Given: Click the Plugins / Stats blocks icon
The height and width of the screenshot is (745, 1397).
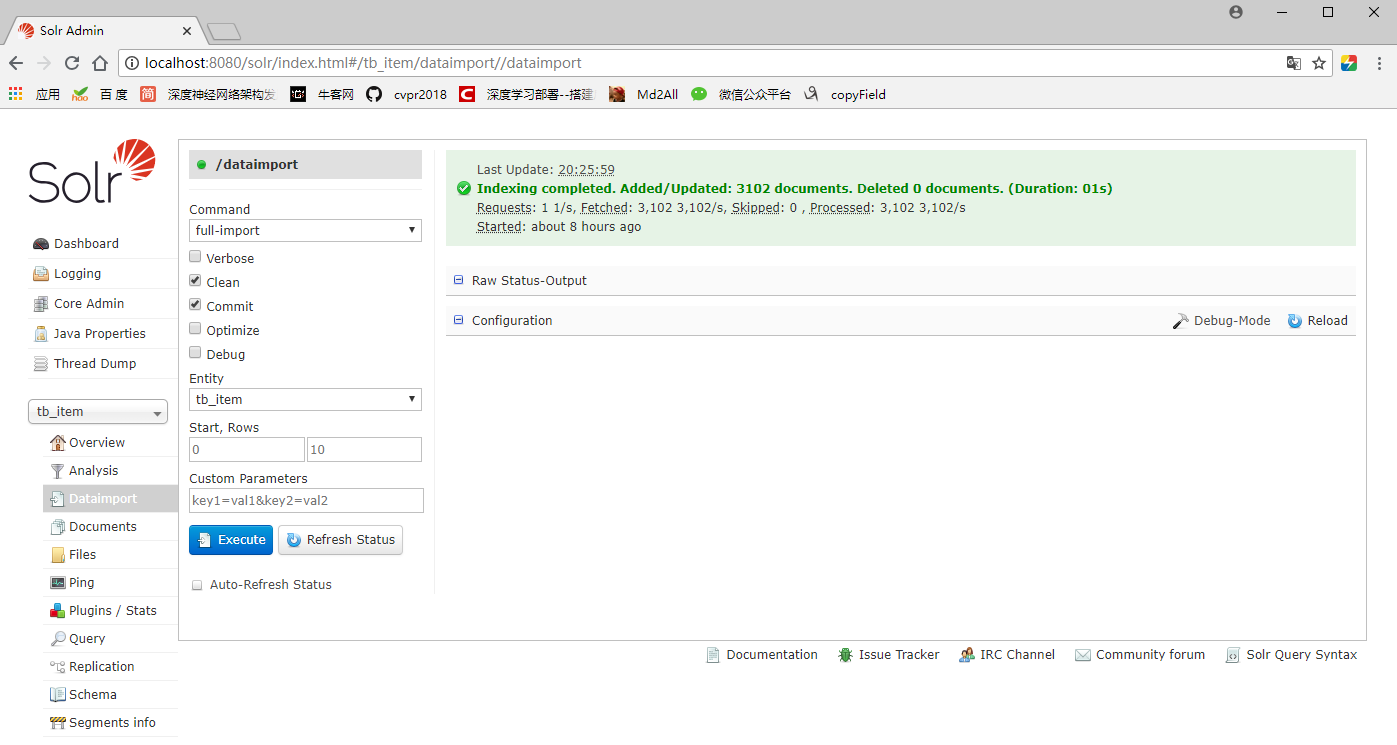Looking at the screenshot, I should coord(58,610).
